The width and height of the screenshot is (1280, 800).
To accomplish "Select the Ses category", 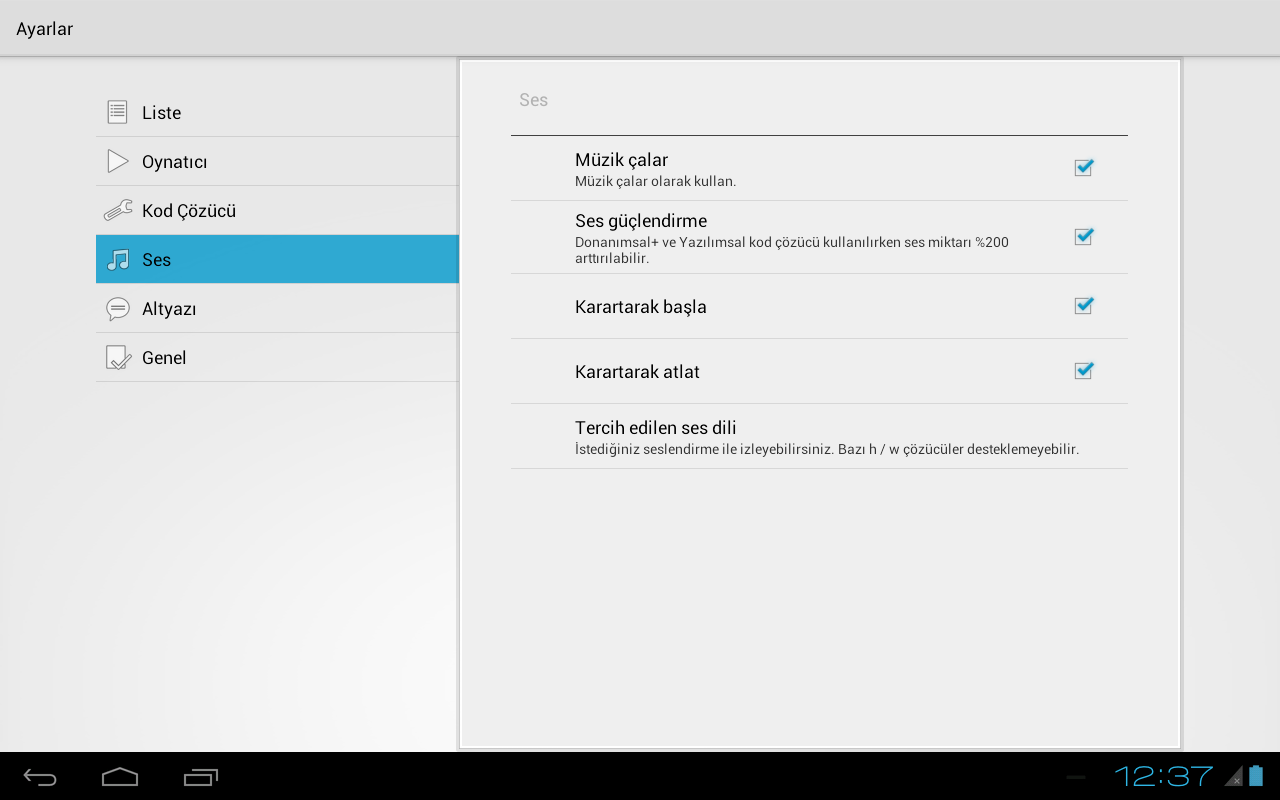I will [x=277, y=259].
